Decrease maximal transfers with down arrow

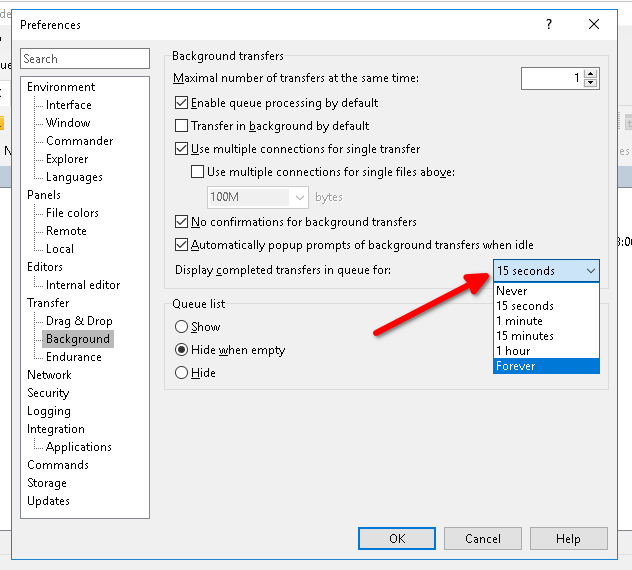coord(591,83)
